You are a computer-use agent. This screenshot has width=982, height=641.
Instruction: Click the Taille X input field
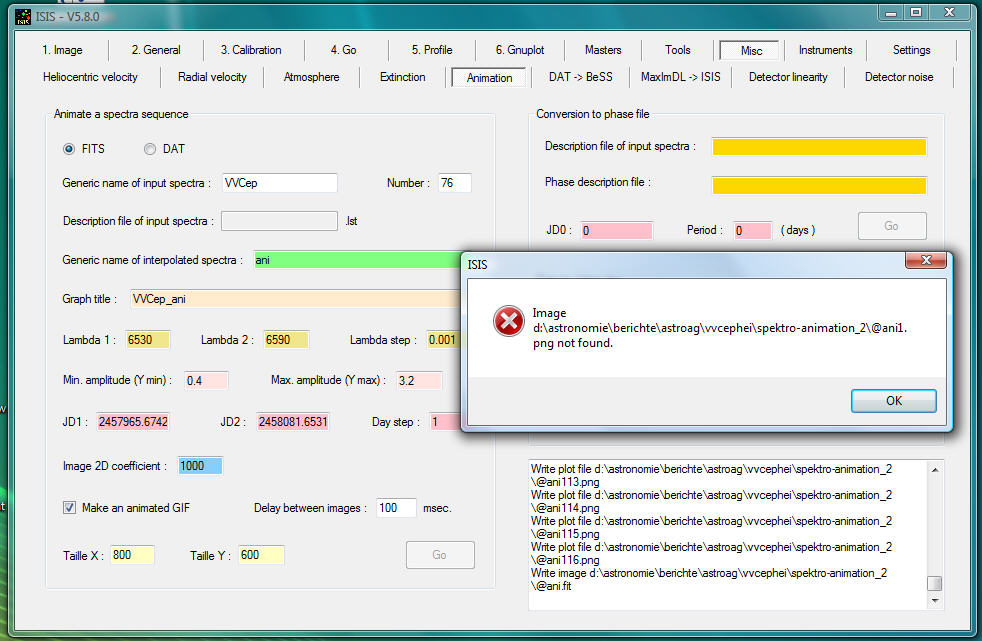tap(132, 555)
